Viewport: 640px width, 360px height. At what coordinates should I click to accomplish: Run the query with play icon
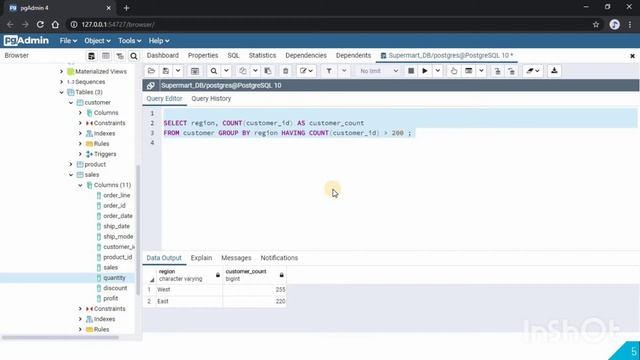[x=425, y=71]
